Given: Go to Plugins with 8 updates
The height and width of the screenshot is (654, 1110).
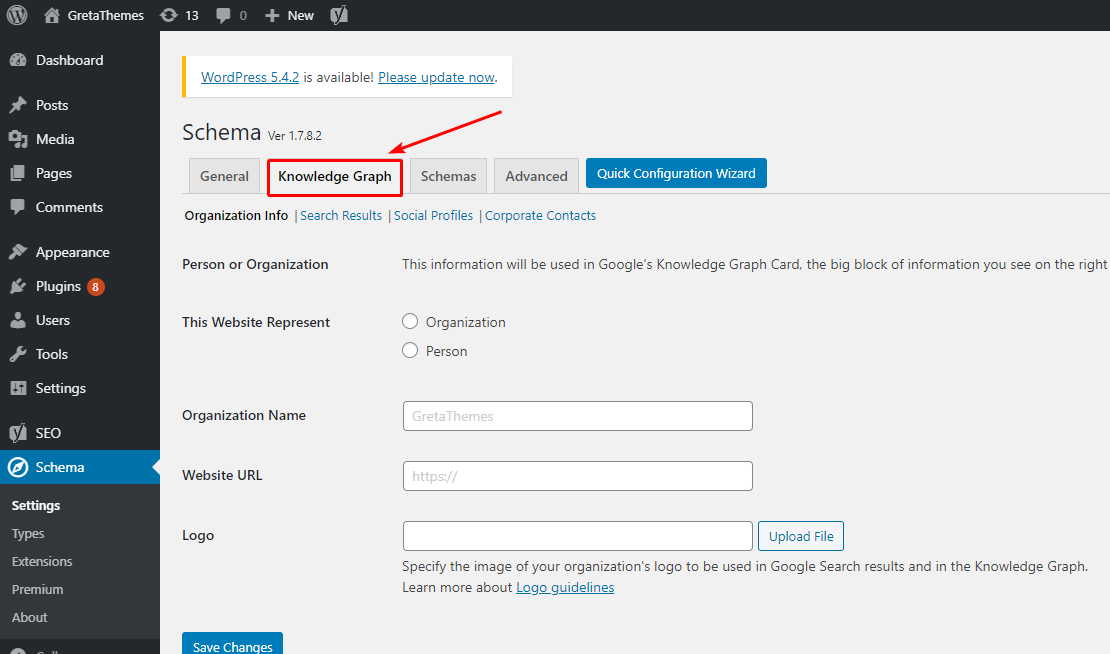Looking at the screenshot, I should tap(58, 286).
